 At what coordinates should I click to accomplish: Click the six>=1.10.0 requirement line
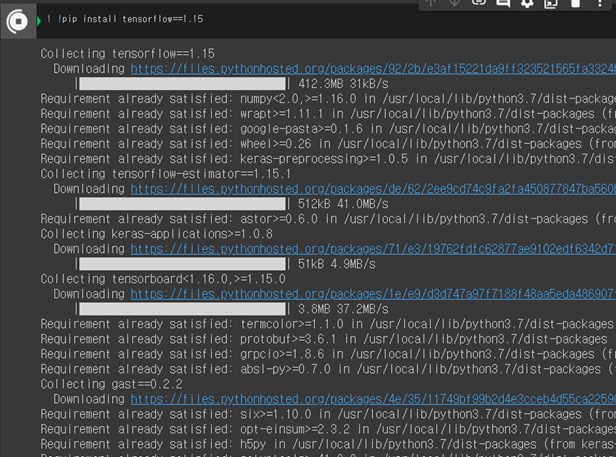coord(328,414)
